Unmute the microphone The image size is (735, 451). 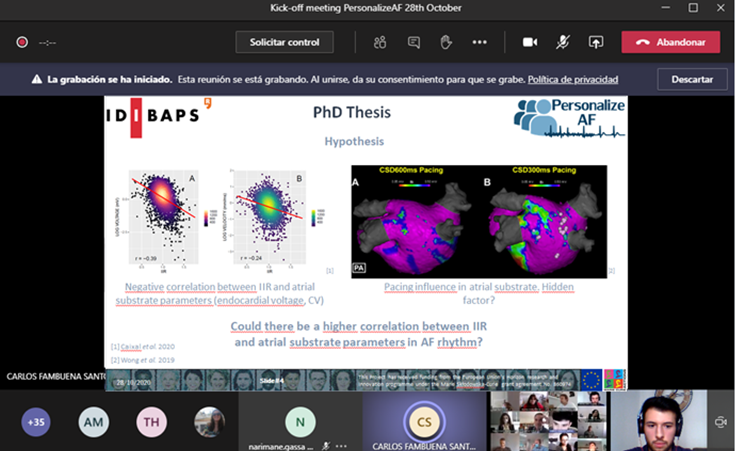click(x=563, y=42)
